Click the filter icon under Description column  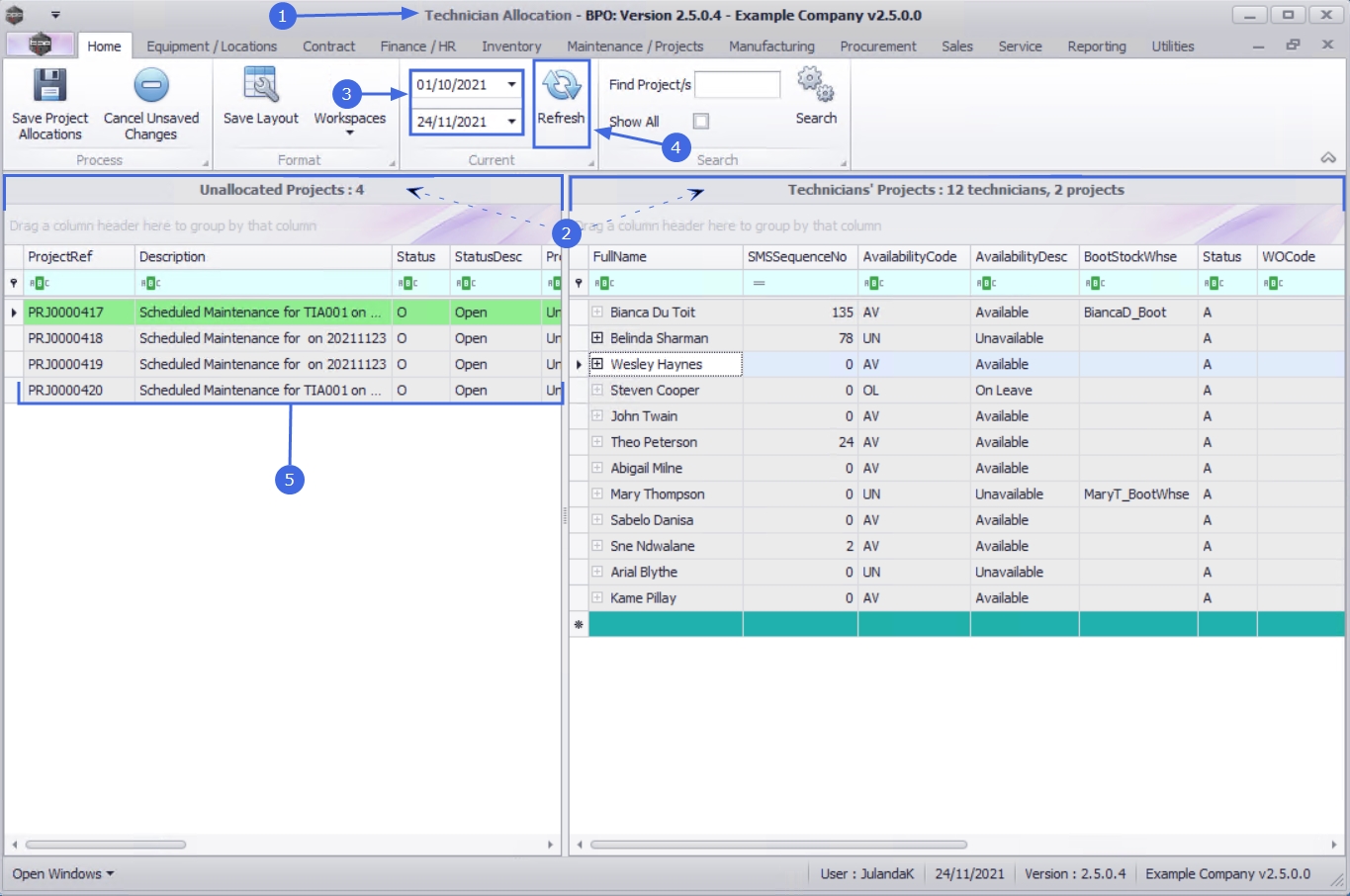click(x=150, y=283)
